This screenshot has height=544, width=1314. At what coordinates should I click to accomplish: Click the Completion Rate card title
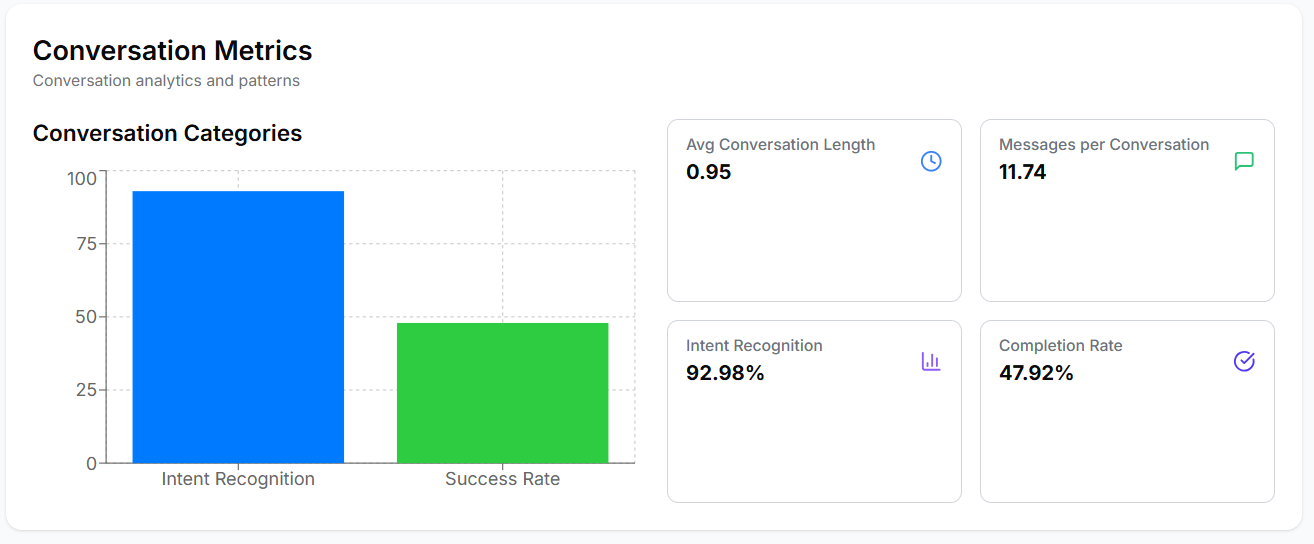1060,346
